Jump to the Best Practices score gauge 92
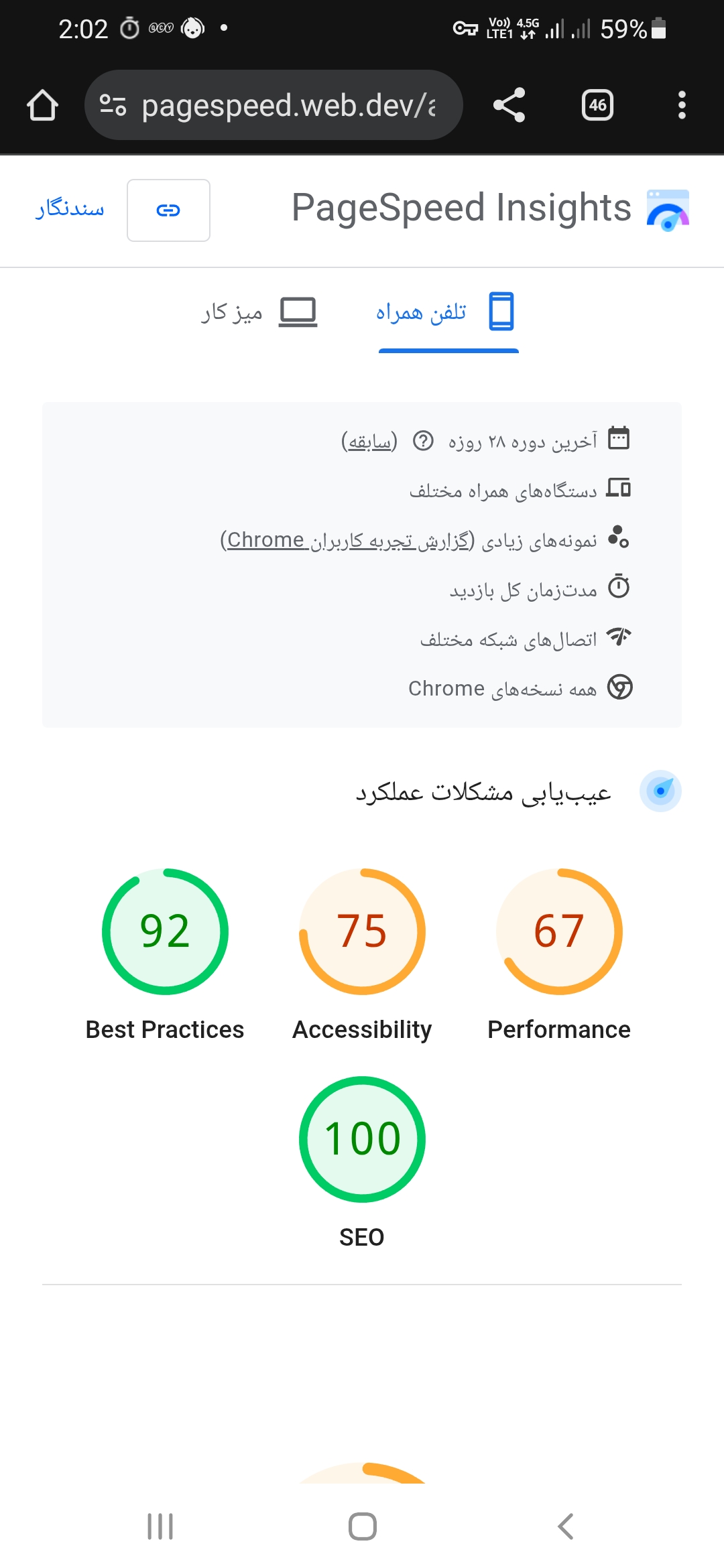The image size is (724, 1568). click(165, 931)
